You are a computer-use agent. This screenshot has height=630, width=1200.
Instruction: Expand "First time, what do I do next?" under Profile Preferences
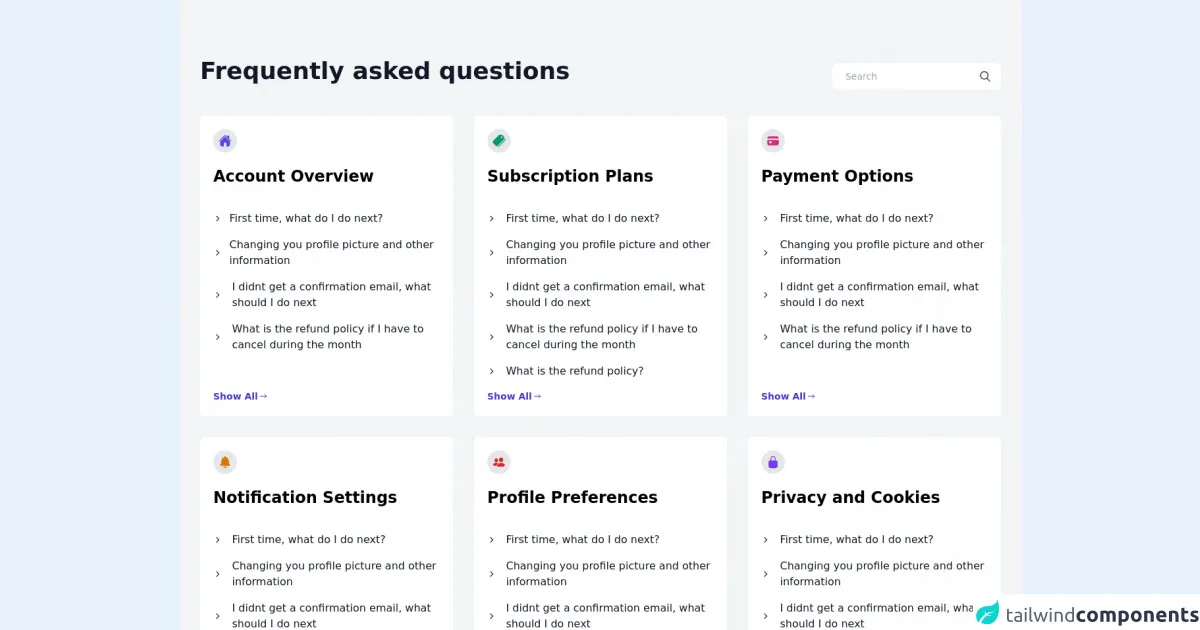[x=582, y=539]
